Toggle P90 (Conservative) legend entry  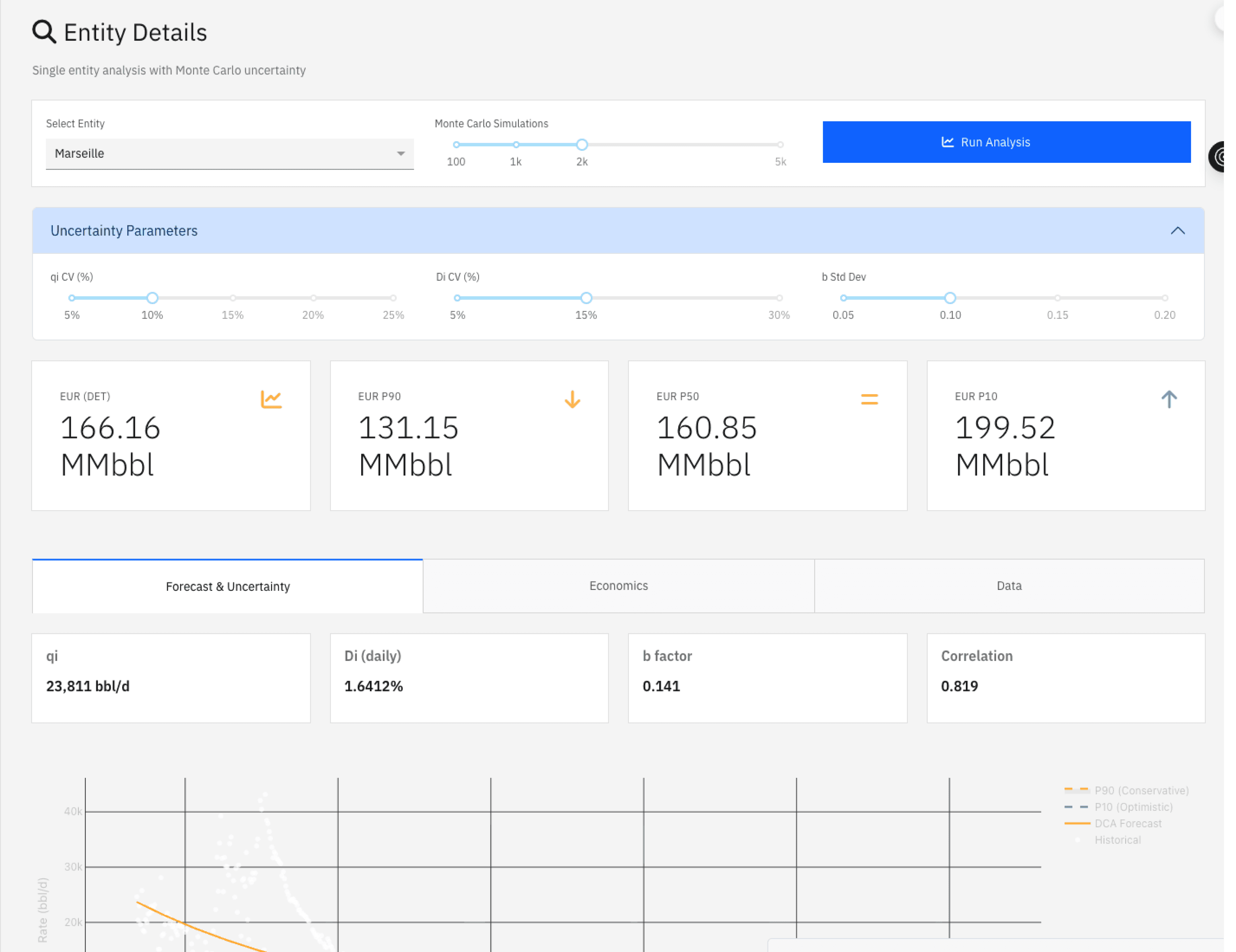tap(1140, 790)
